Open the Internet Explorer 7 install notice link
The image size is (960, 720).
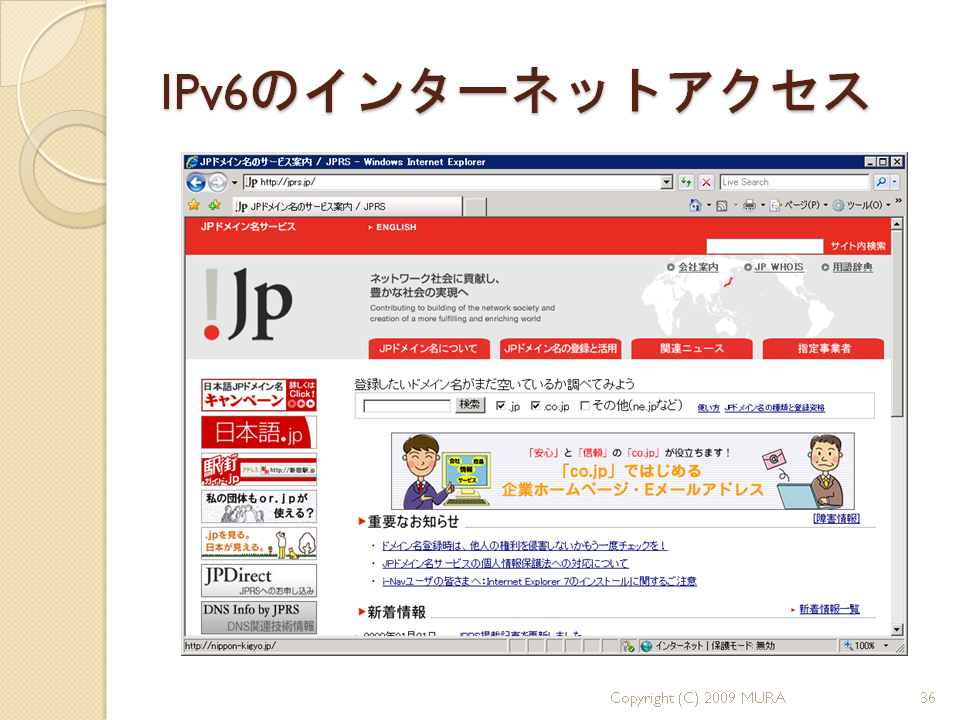pos(539,581)
